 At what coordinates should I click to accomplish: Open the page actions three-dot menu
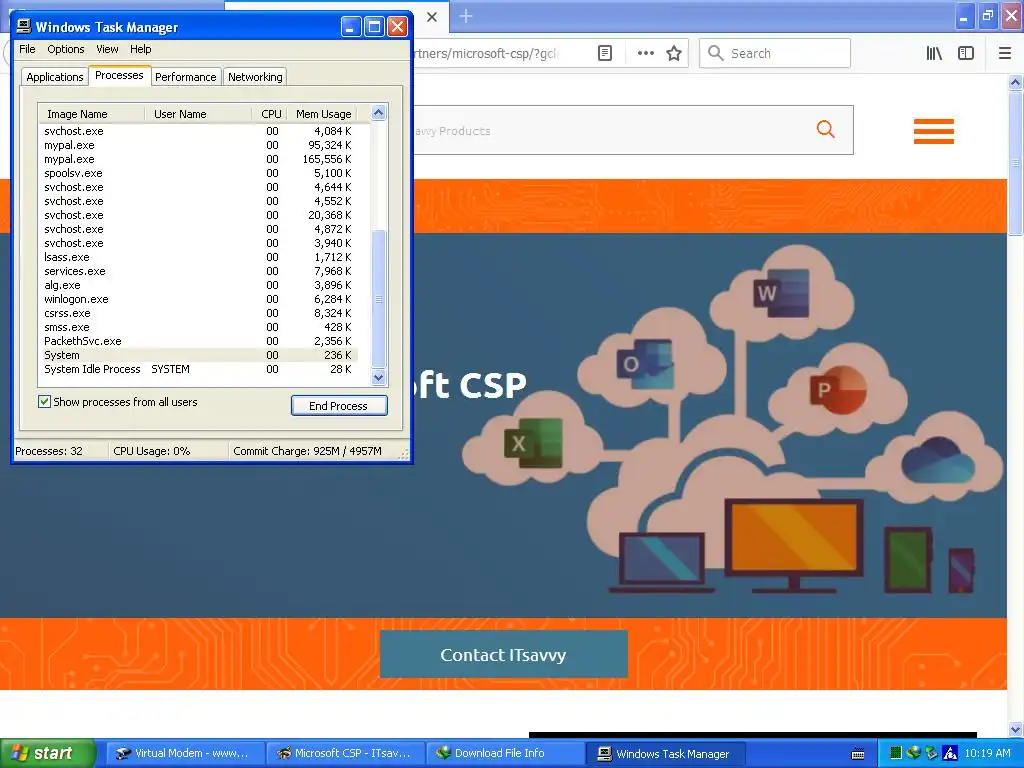[x=645, y=54]
